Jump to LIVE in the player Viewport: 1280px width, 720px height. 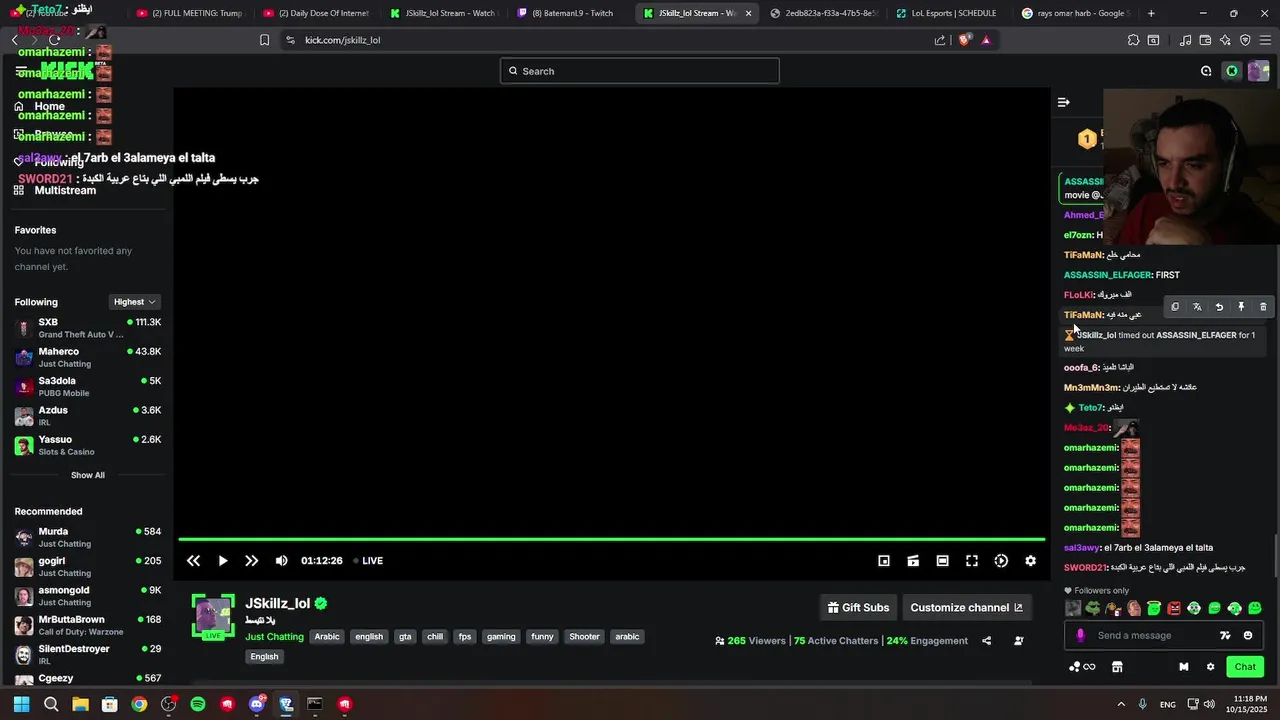(x=368, y=561)
